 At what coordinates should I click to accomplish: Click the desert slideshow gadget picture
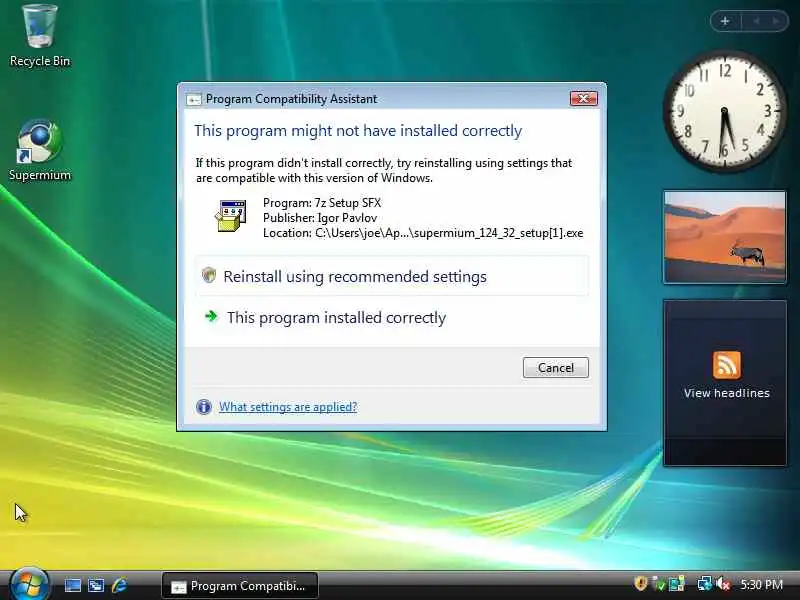[724, 237]
